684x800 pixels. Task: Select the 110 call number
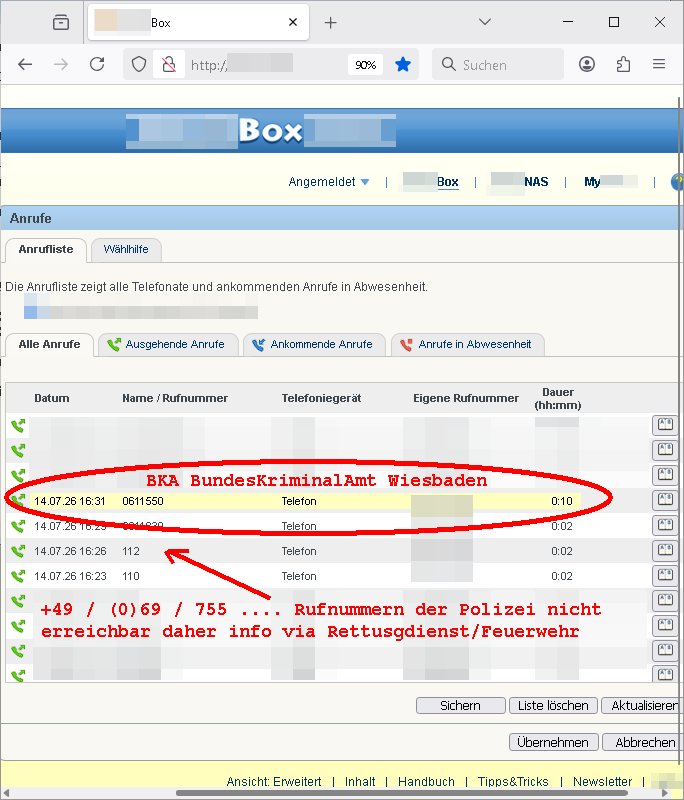pyautogui.click(x=131, y=576)
